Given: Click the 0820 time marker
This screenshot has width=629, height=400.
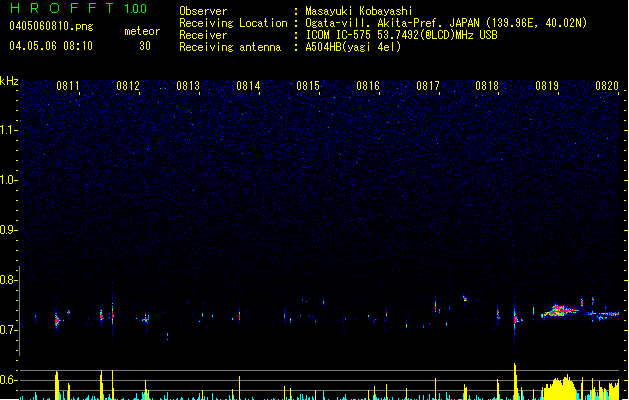Looking at the screenshot, I should coord(607,86).
